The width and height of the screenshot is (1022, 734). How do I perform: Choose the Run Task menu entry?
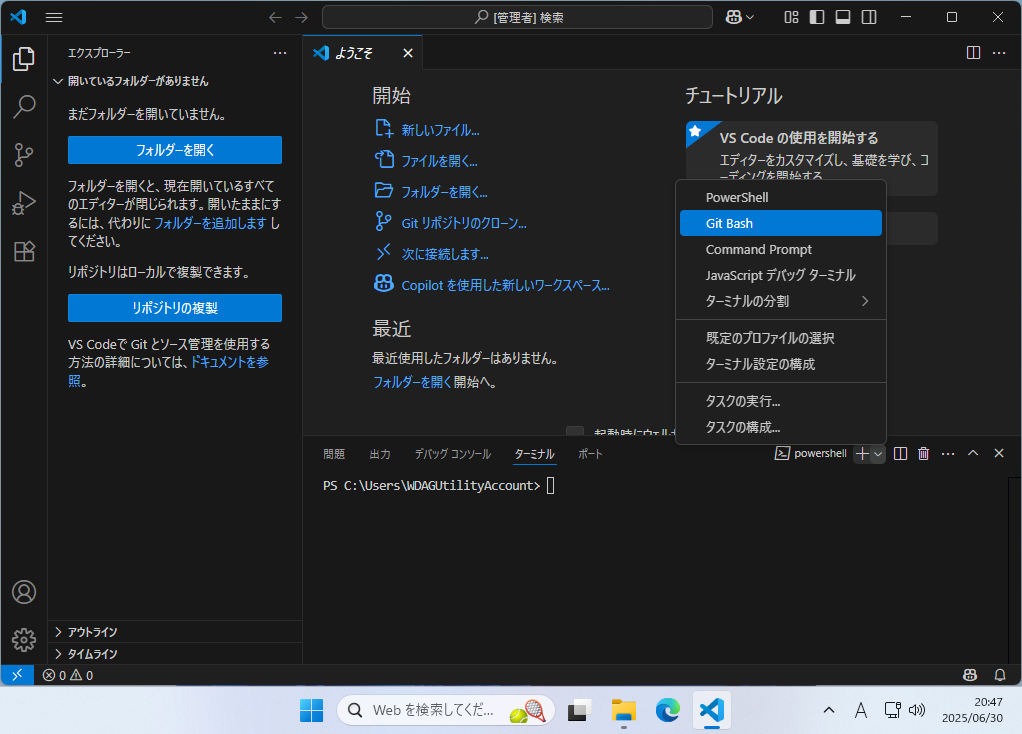(x=781, y=401)
